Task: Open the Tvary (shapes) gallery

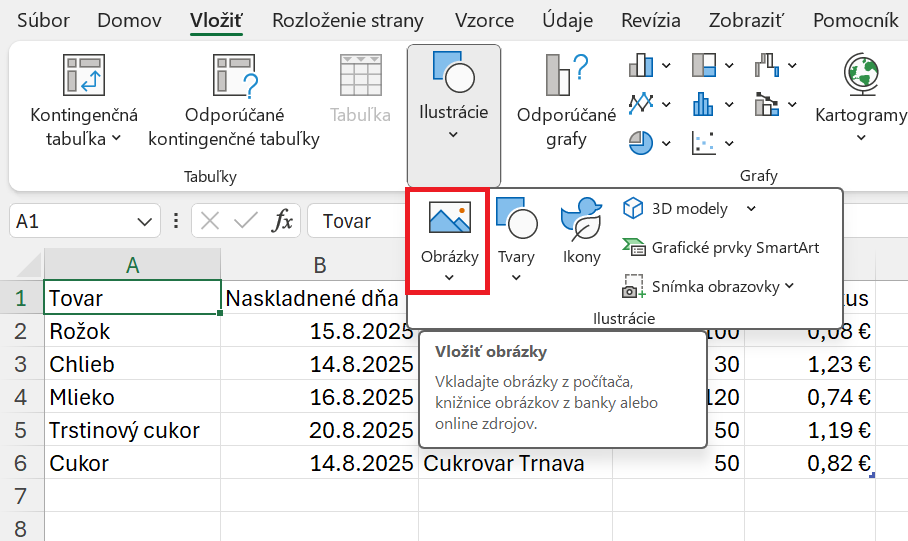Action: coord(517,241)
